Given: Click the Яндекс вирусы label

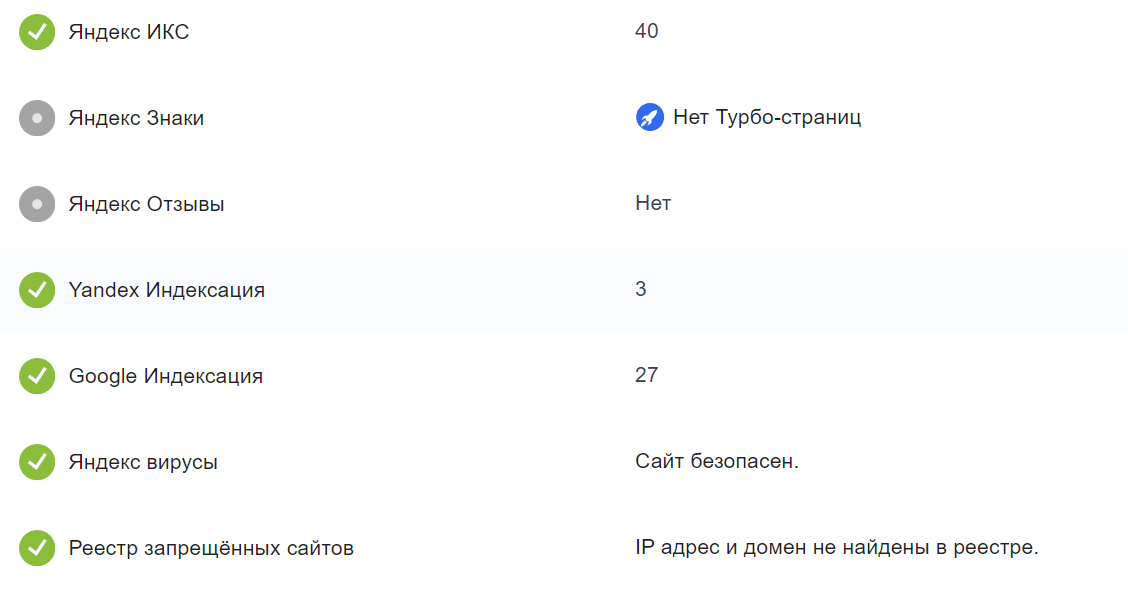Looking at the screenshot, I should click(x=143, y=462).
